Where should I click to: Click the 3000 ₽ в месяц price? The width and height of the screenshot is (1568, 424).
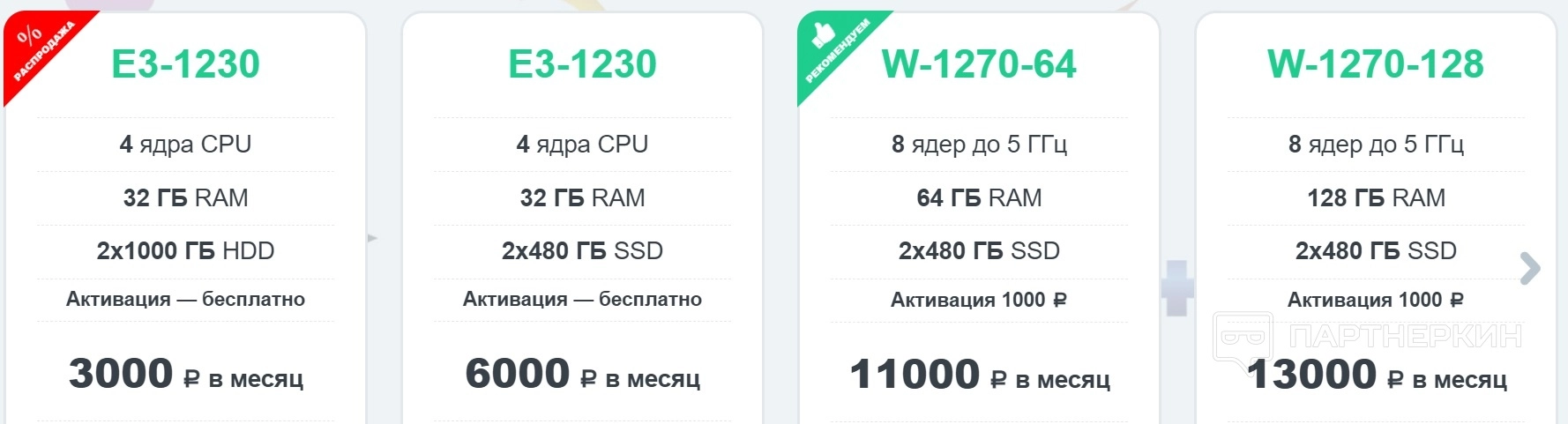point(185,375)
